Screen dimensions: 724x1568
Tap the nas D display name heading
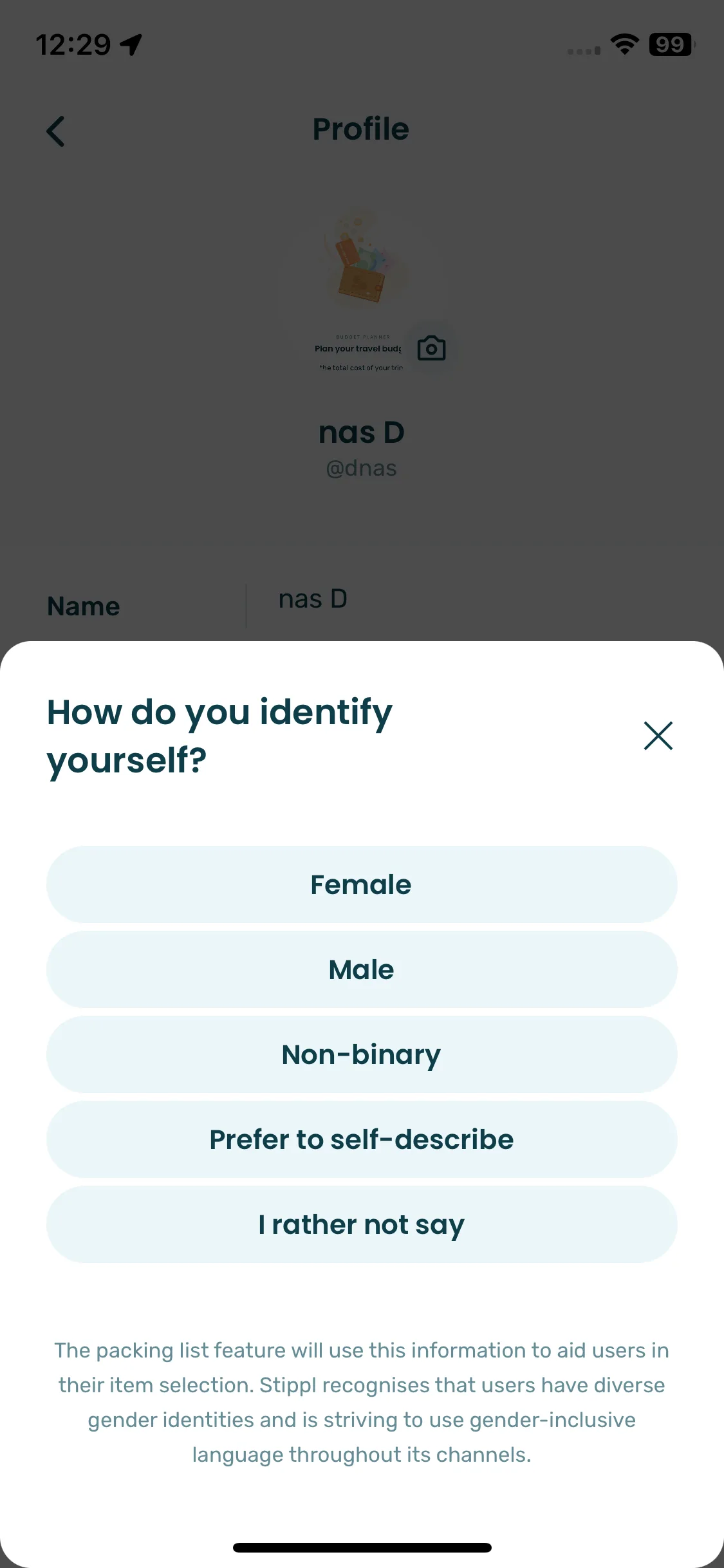click(362, 432)
